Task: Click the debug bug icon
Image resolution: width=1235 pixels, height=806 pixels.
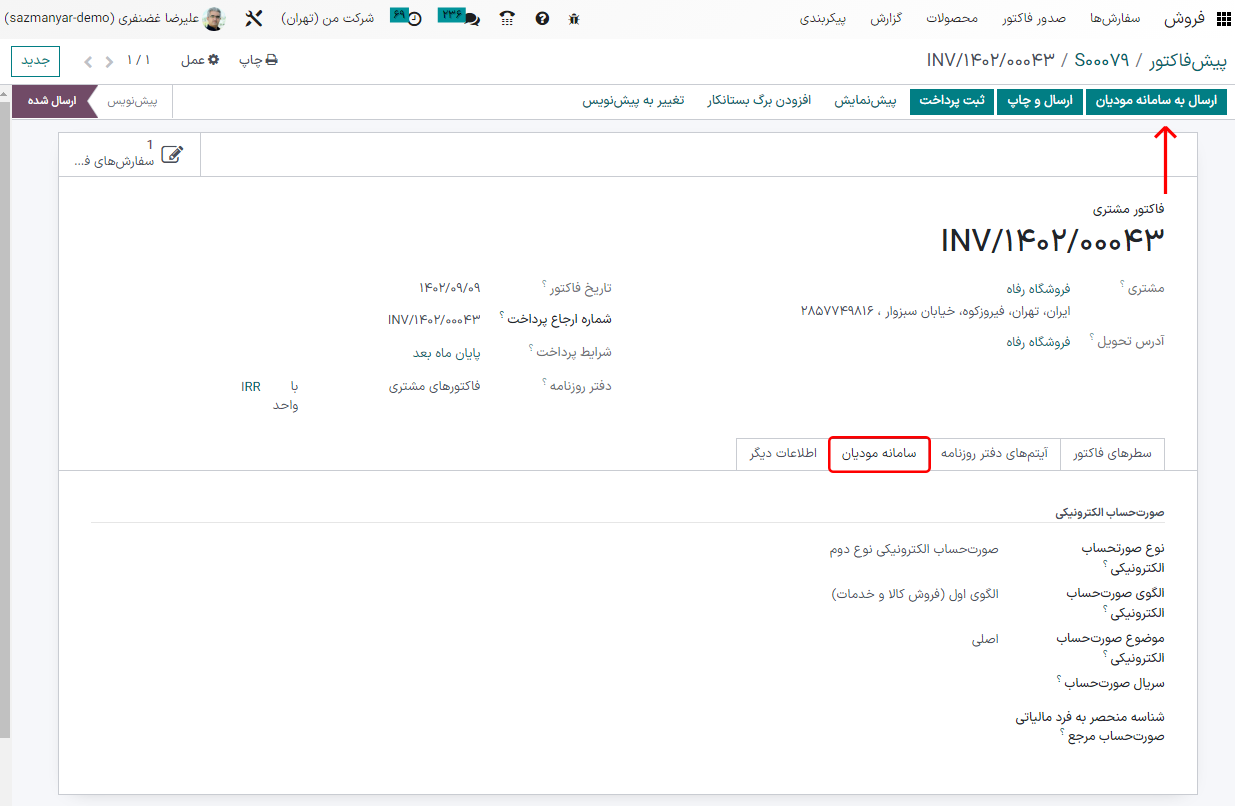Action: (573, 19)
